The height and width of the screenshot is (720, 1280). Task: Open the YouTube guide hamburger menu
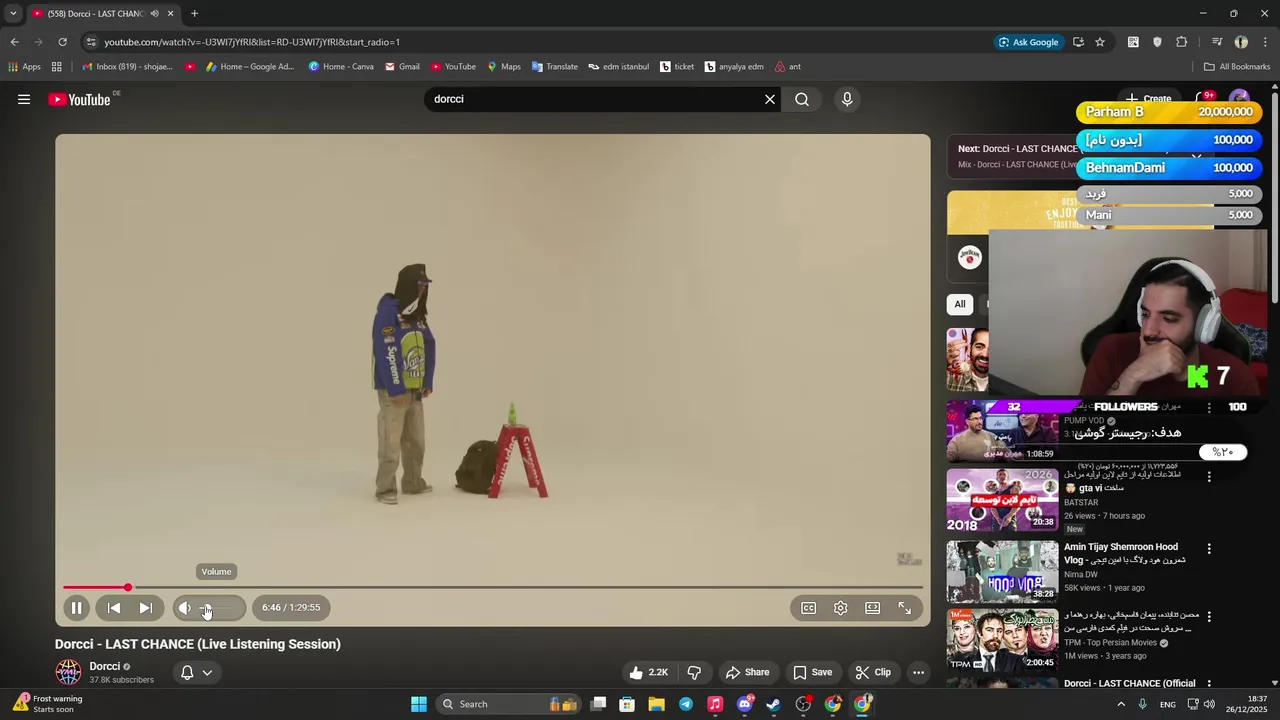click(24, 99)
